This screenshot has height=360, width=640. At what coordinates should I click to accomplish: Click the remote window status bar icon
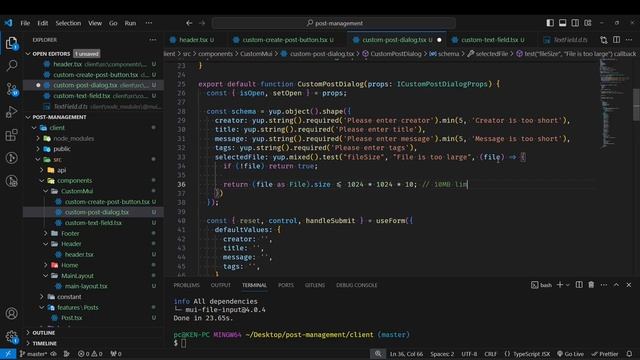click(x=8, y=354)
